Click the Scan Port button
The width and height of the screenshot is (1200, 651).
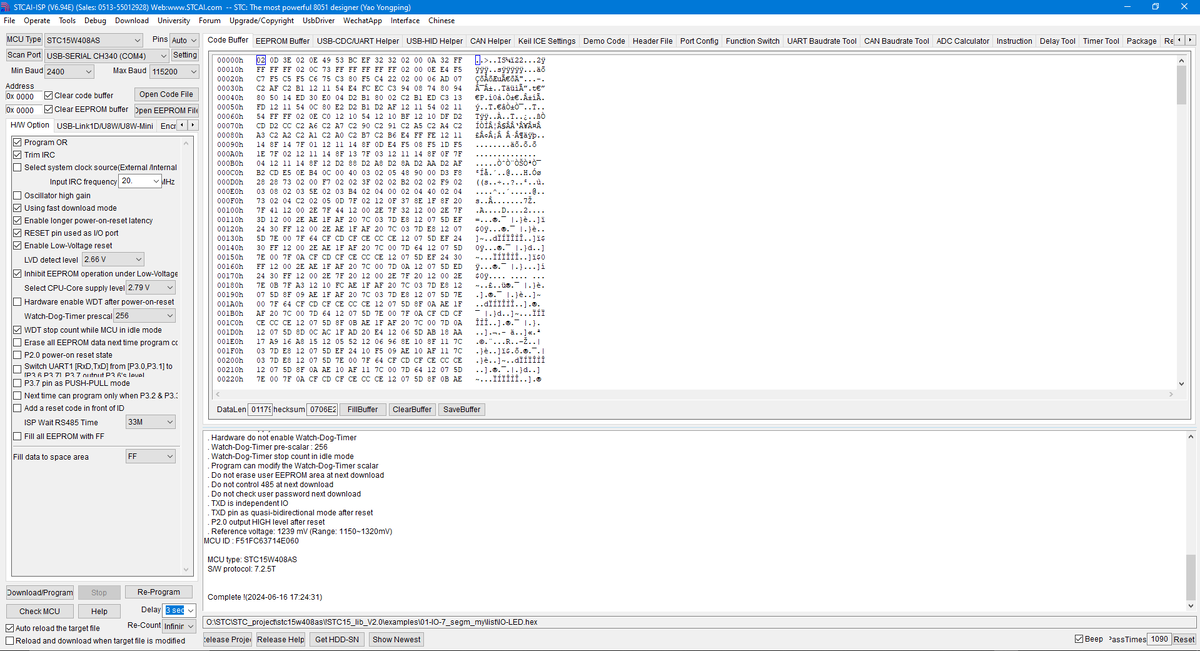(x=25, y=55)
